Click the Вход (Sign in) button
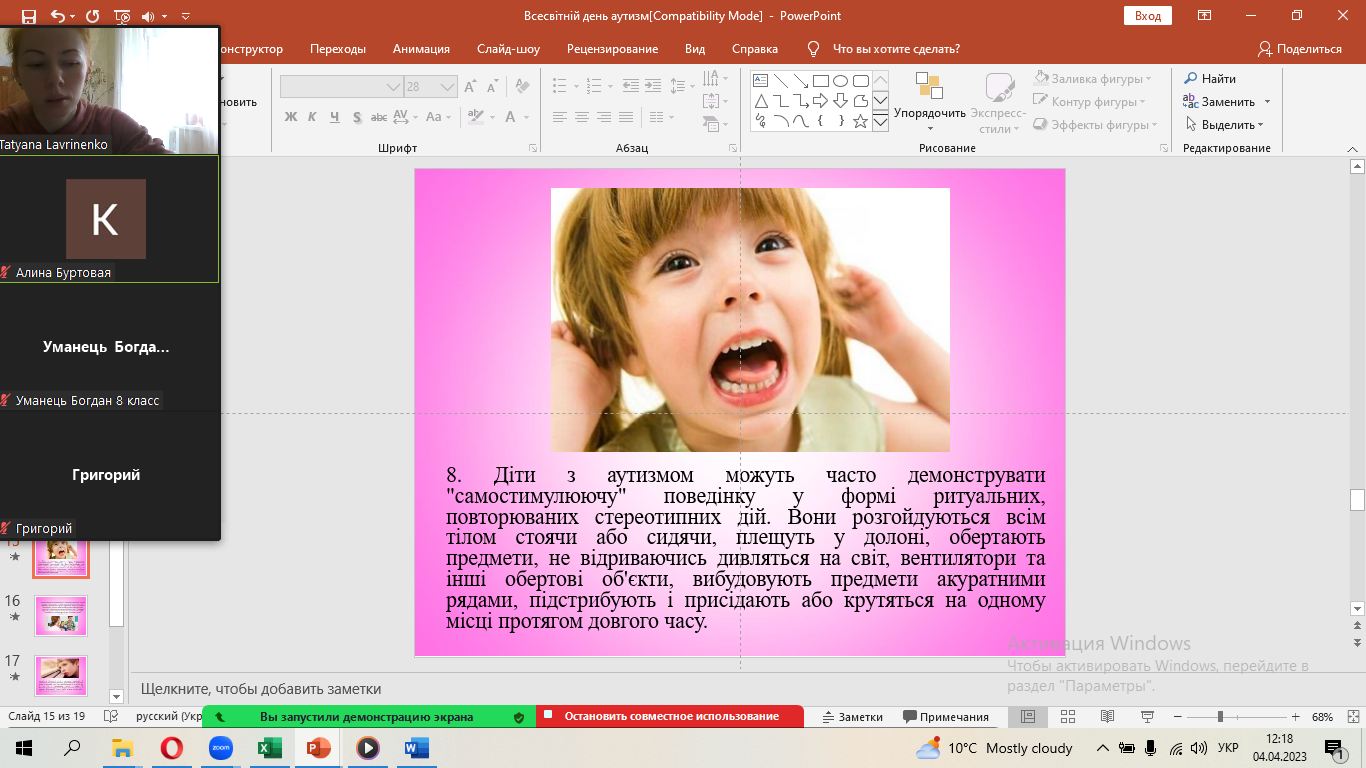 [x=1148, y=16]
